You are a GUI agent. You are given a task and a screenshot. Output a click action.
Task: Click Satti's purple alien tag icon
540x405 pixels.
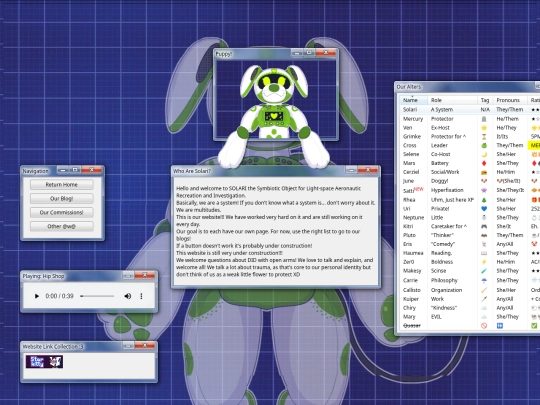[x=484, y=190]
